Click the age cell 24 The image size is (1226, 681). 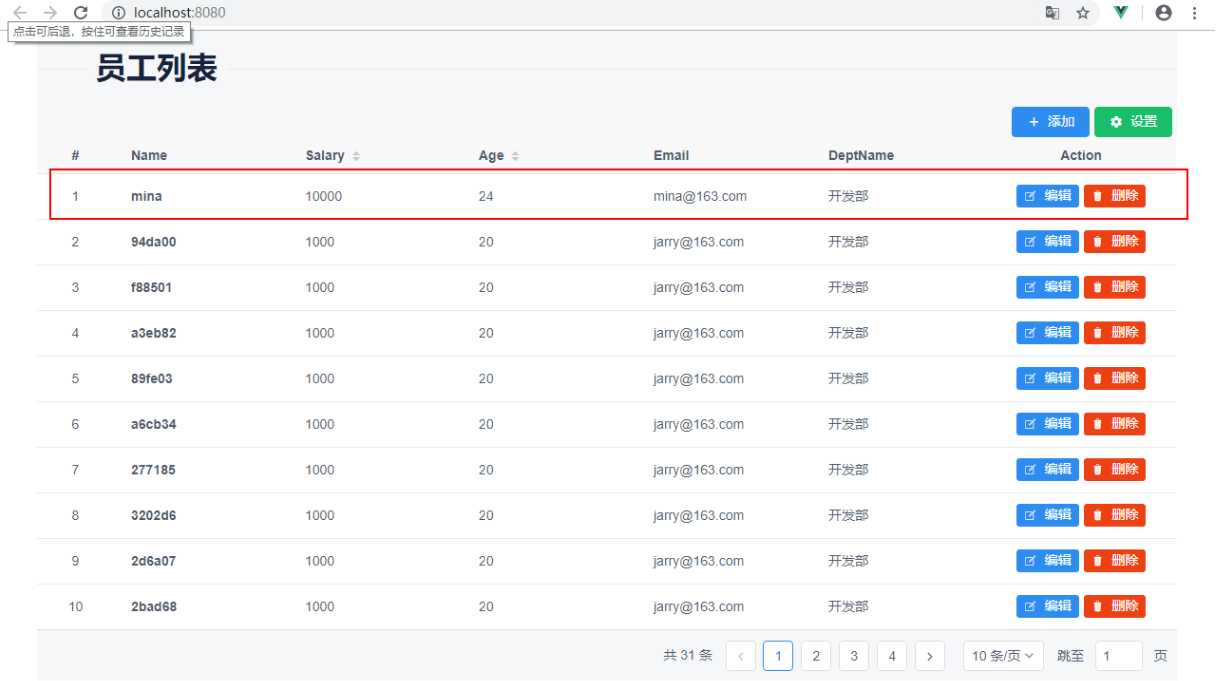tap(486, 197)
